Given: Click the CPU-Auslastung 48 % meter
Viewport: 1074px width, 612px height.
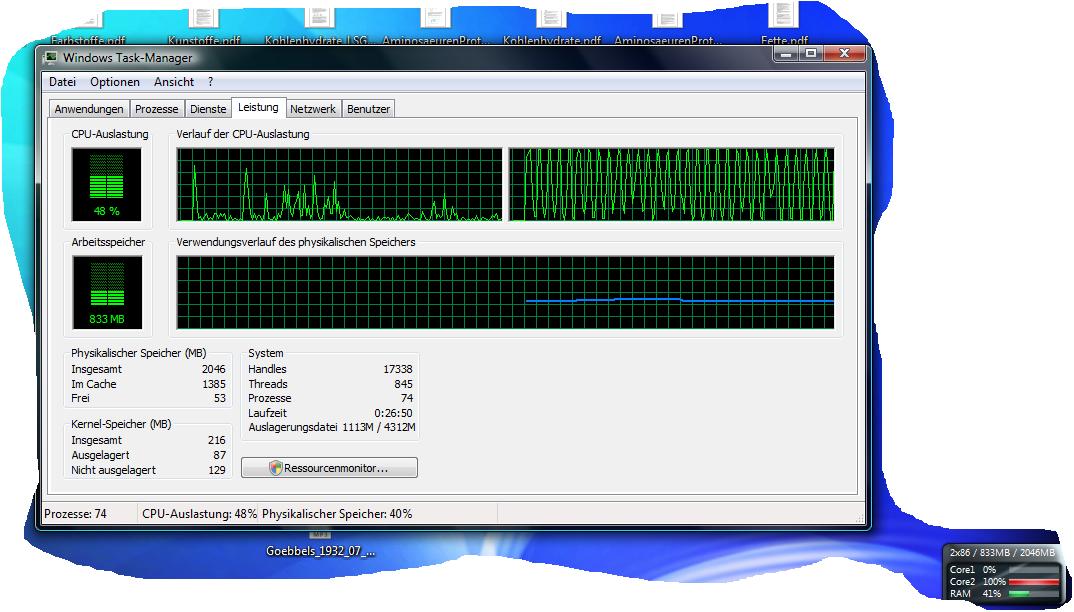Looking at the screenshot, I should point(107,184).
